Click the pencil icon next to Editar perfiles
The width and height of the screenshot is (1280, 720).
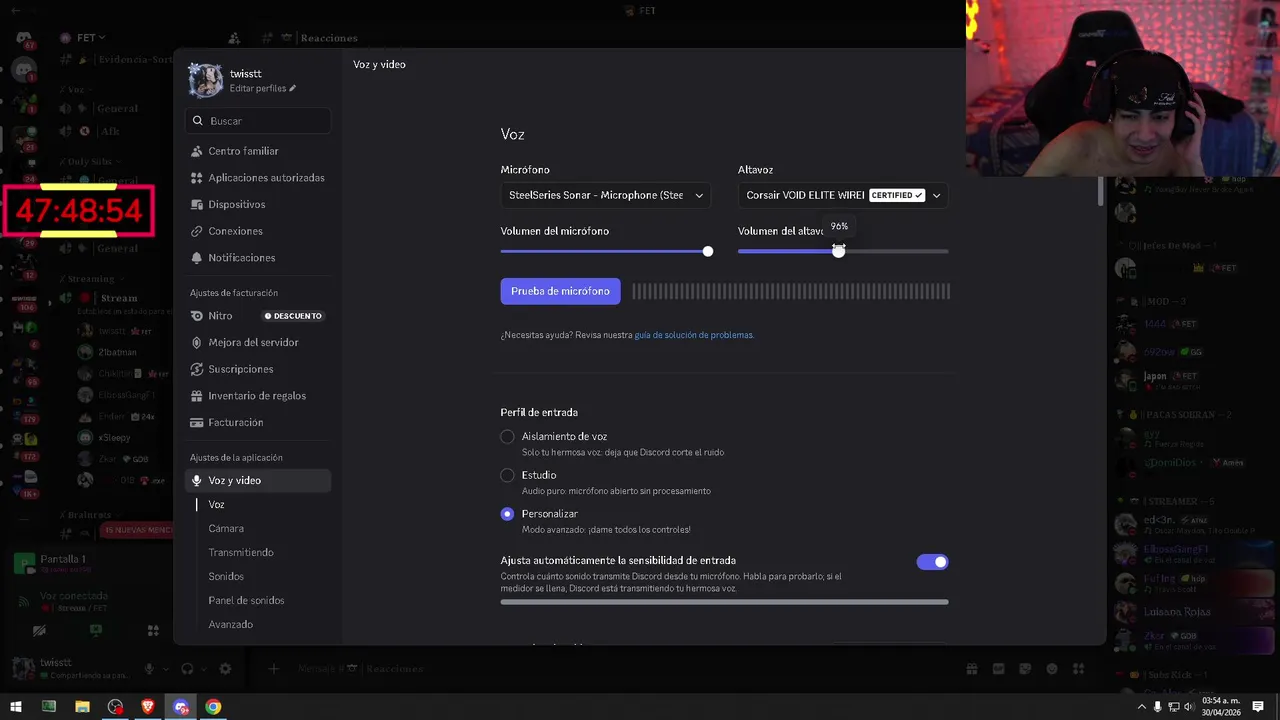pyautogui.click(x=292, y=89)
